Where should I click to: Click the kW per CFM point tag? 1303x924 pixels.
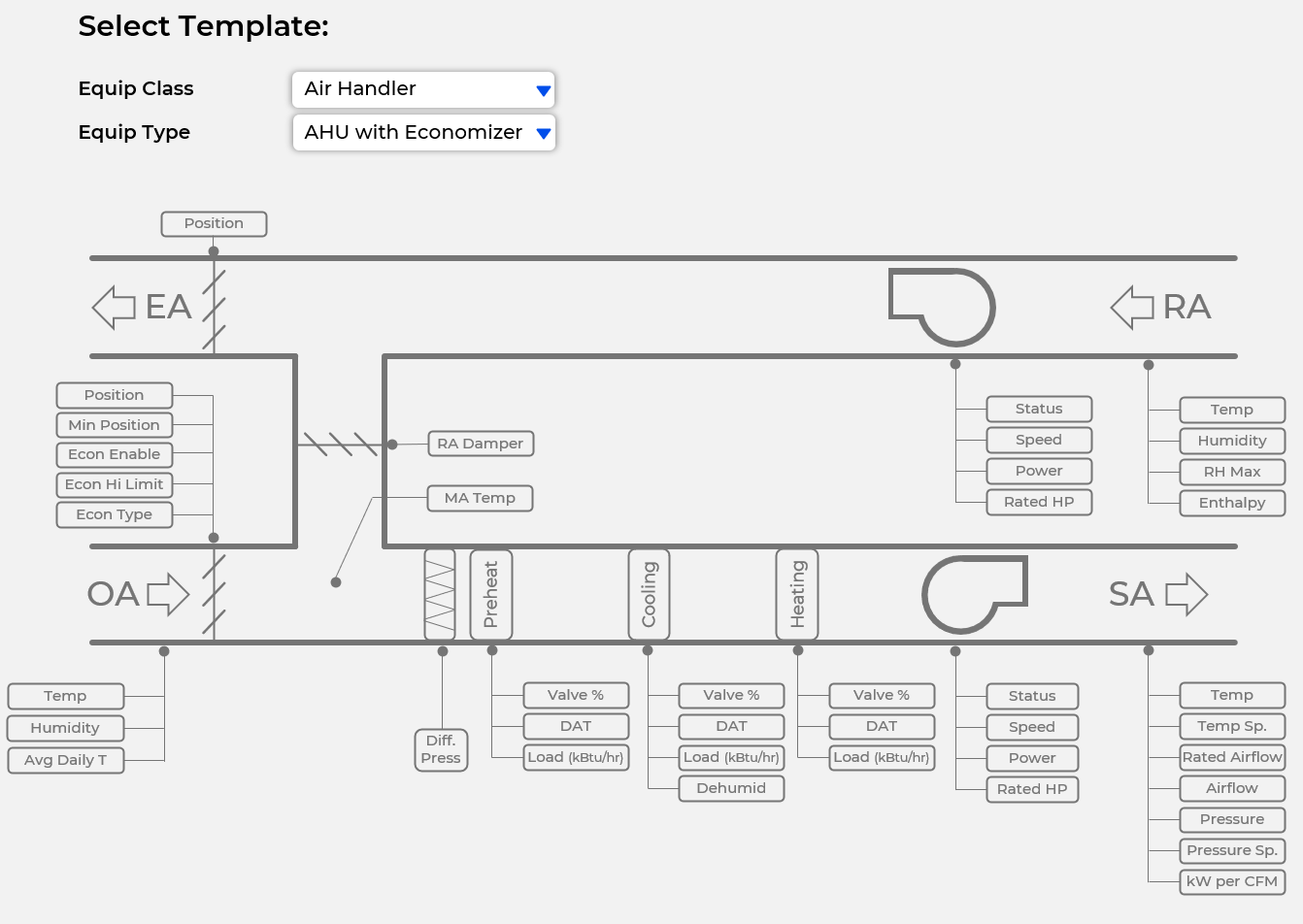click(x=1232, y=881)
